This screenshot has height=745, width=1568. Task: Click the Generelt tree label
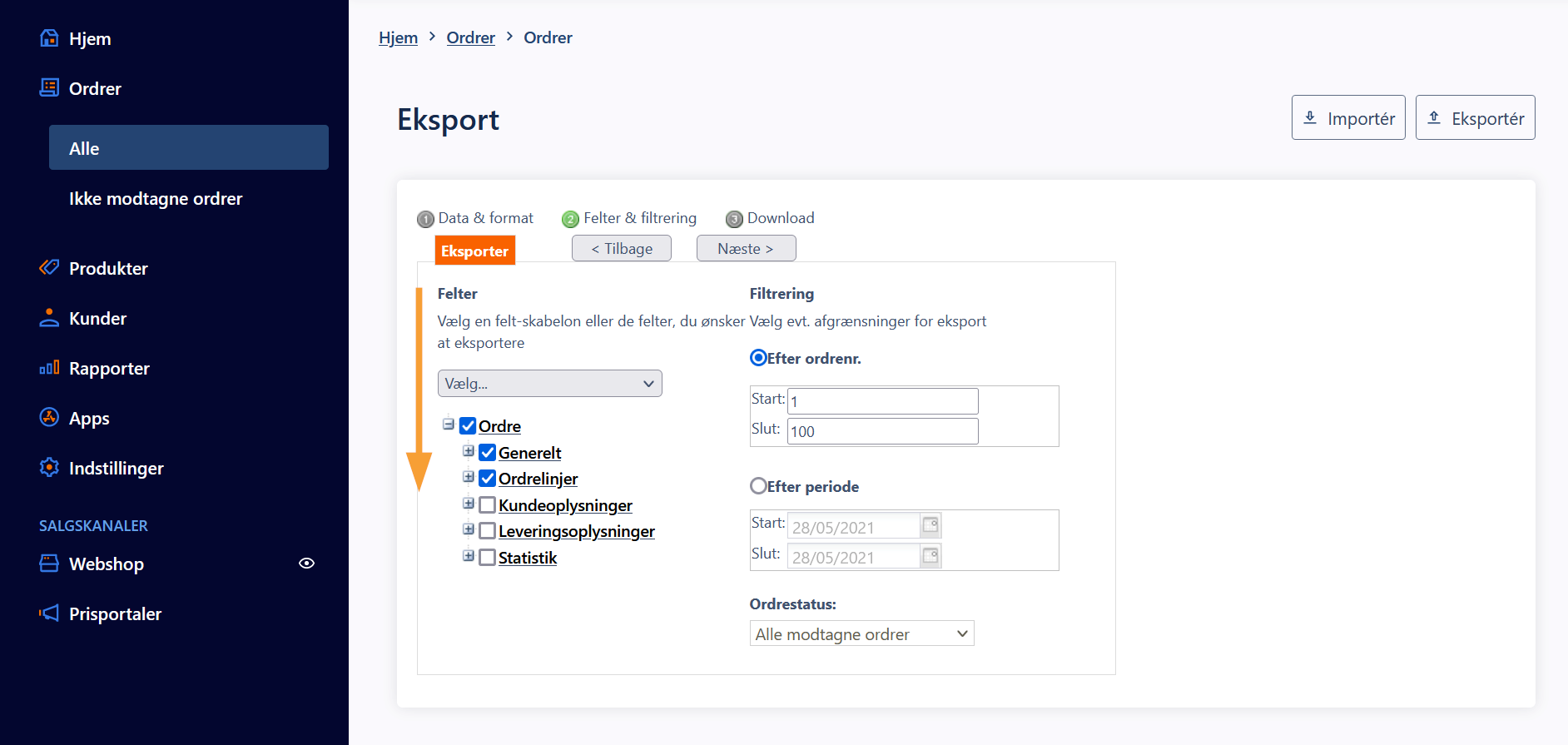click(x=530, y=453)
